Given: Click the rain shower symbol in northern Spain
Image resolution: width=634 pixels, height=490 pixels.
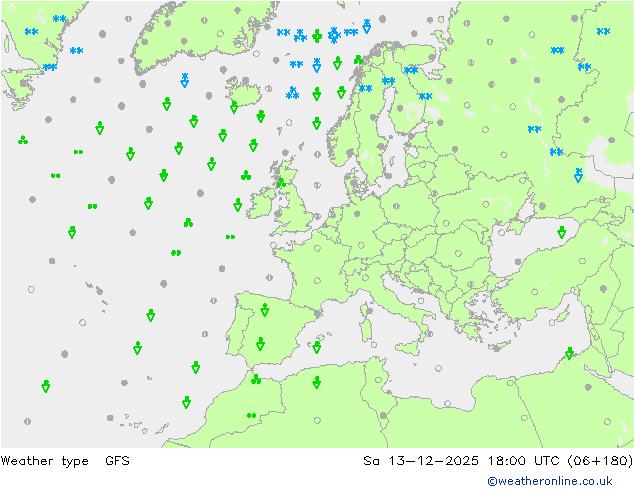Looking at the screenshot, I should pos(265,310).
